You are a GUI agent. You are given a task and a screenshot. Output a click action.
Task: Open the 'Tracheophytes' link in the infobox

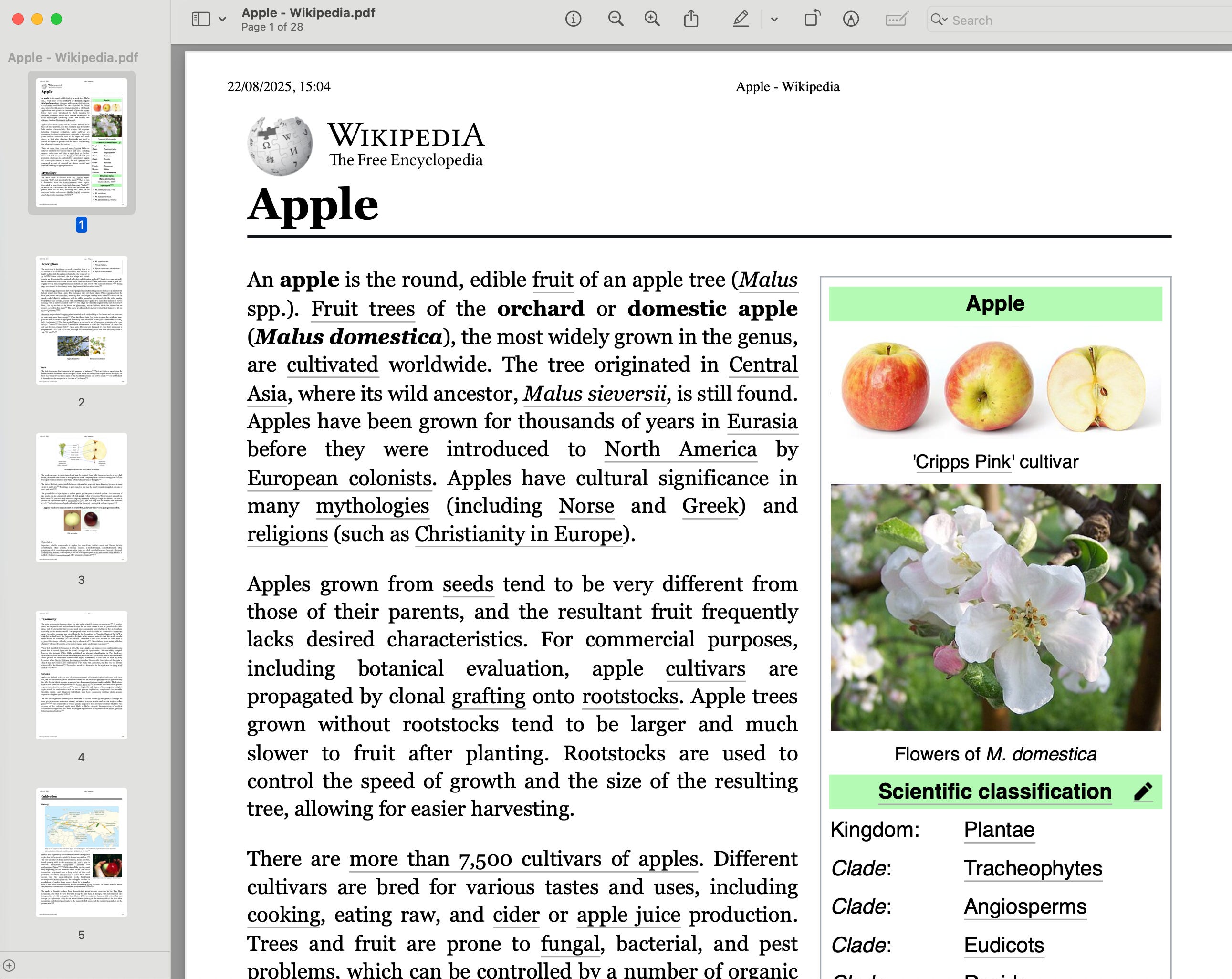pos(1033,869)
